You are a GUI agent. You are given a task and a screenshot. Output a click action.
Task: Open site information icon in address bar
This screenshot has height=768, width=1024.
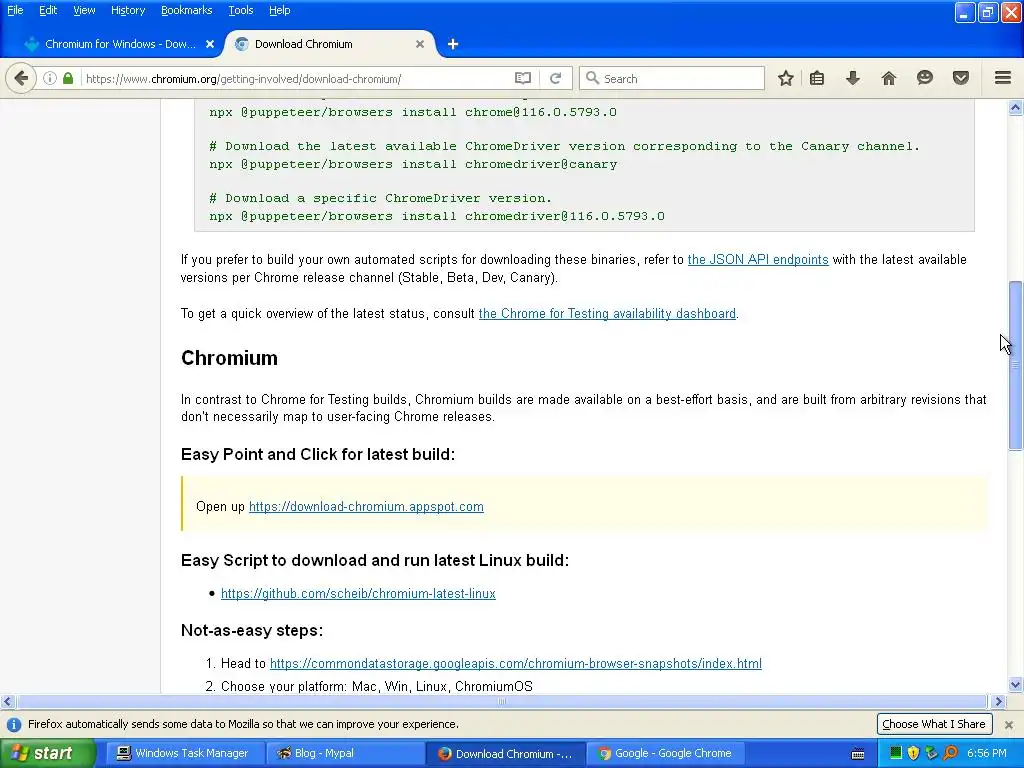tap(50, 78)
